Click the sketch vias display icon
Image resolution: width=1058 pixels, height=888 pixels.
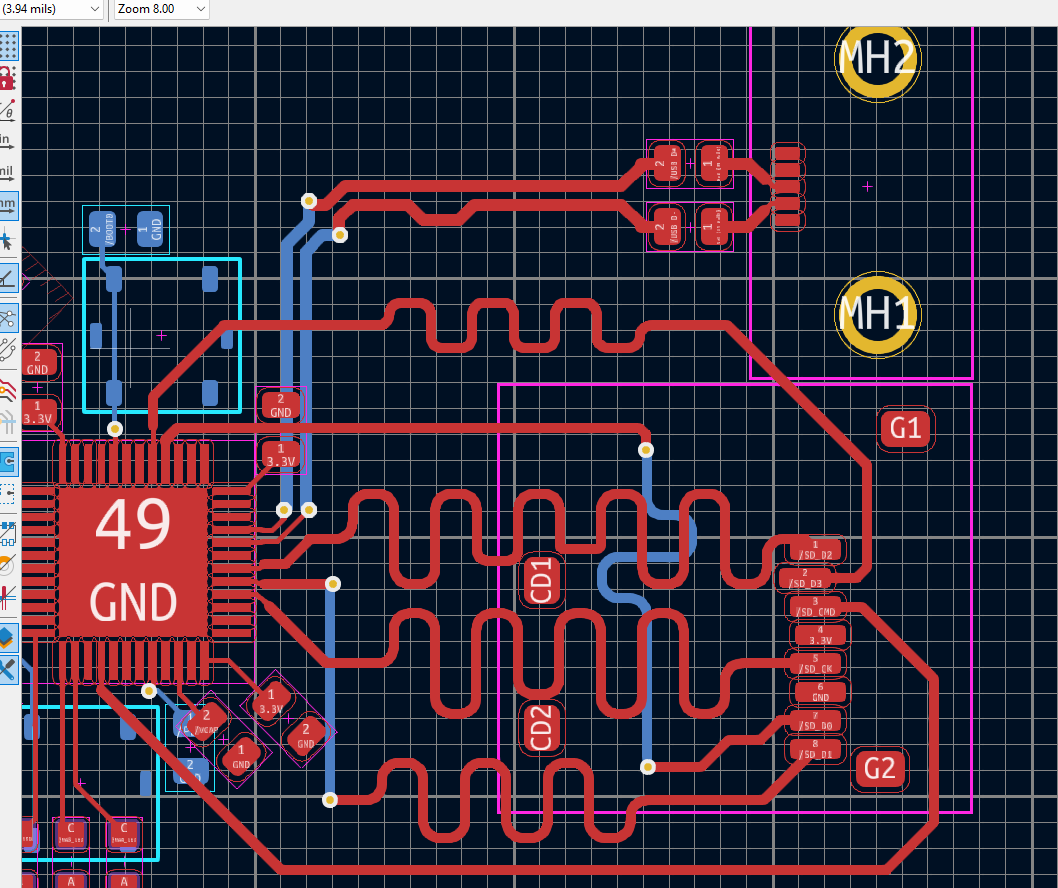10,565
